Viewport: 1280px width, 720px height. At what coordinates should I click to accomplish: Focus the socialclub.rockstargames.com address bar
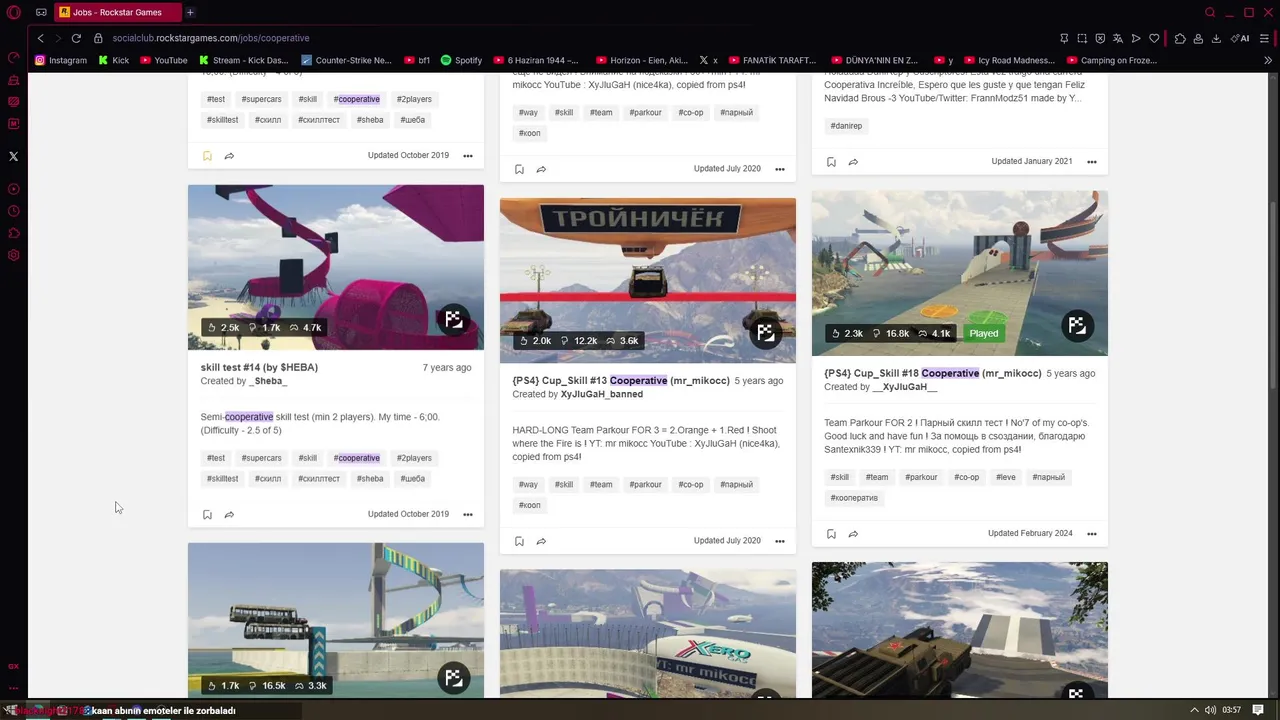tap(211, 38)
